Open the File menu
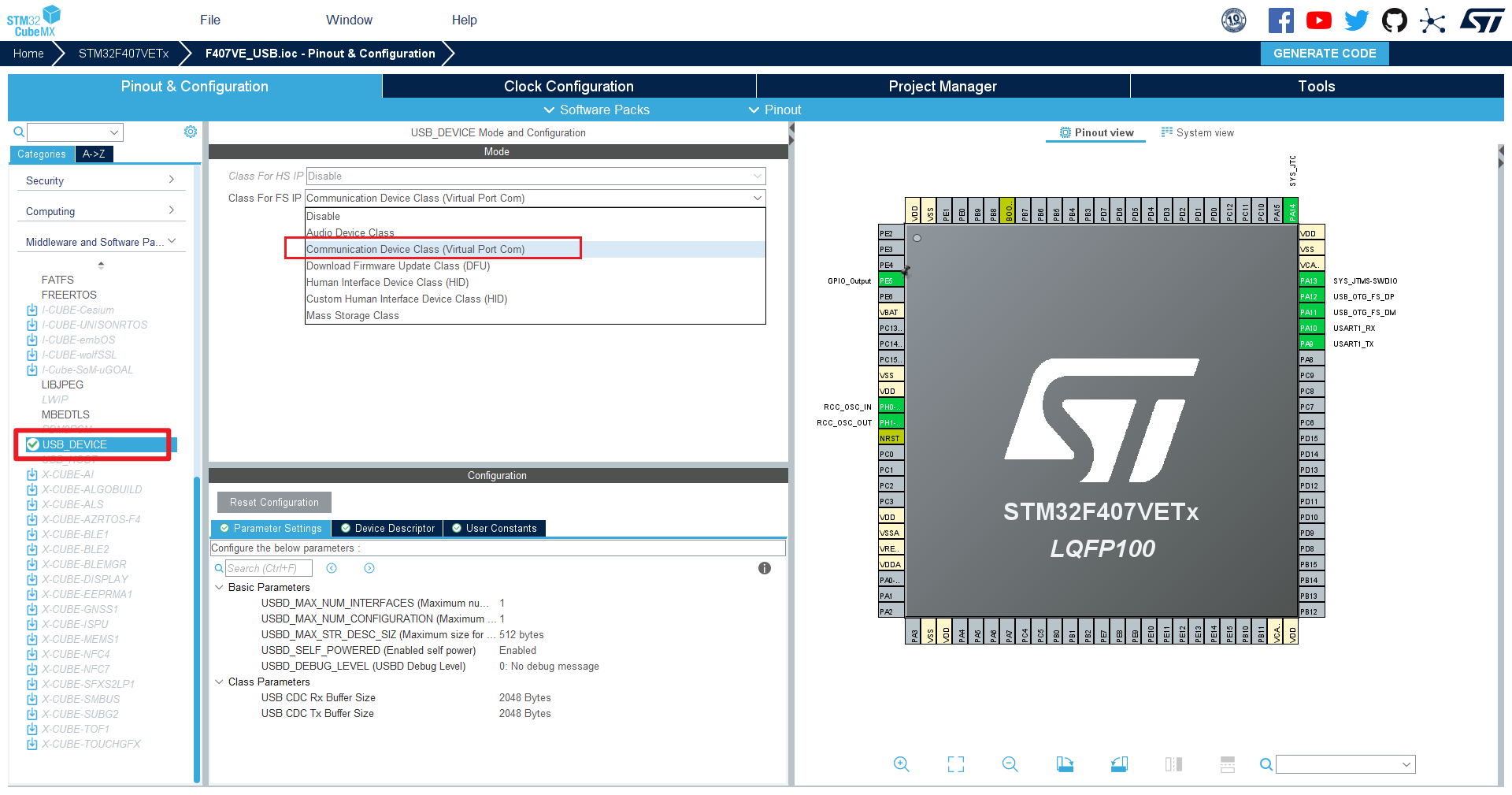This screenshot has width=1512, height=795. pos(210,20)
